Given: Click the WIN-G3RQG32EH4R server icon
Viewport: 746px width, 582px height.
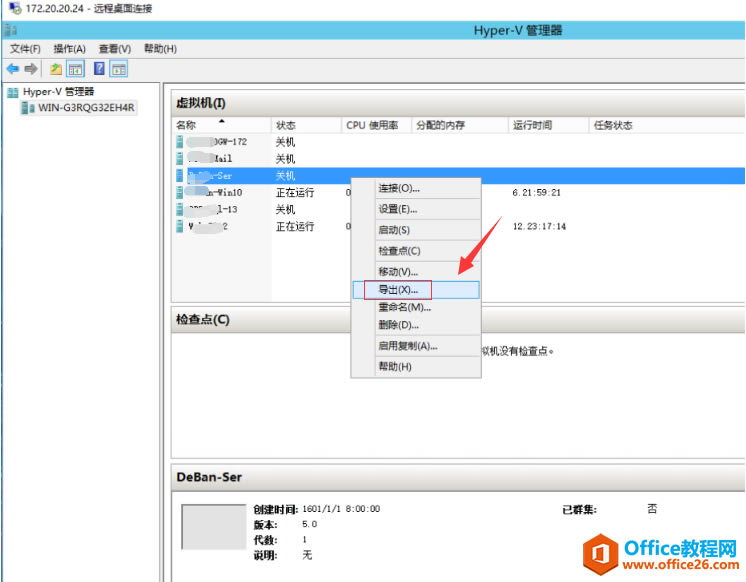Looking at the screenshot, I should (28, 108).
